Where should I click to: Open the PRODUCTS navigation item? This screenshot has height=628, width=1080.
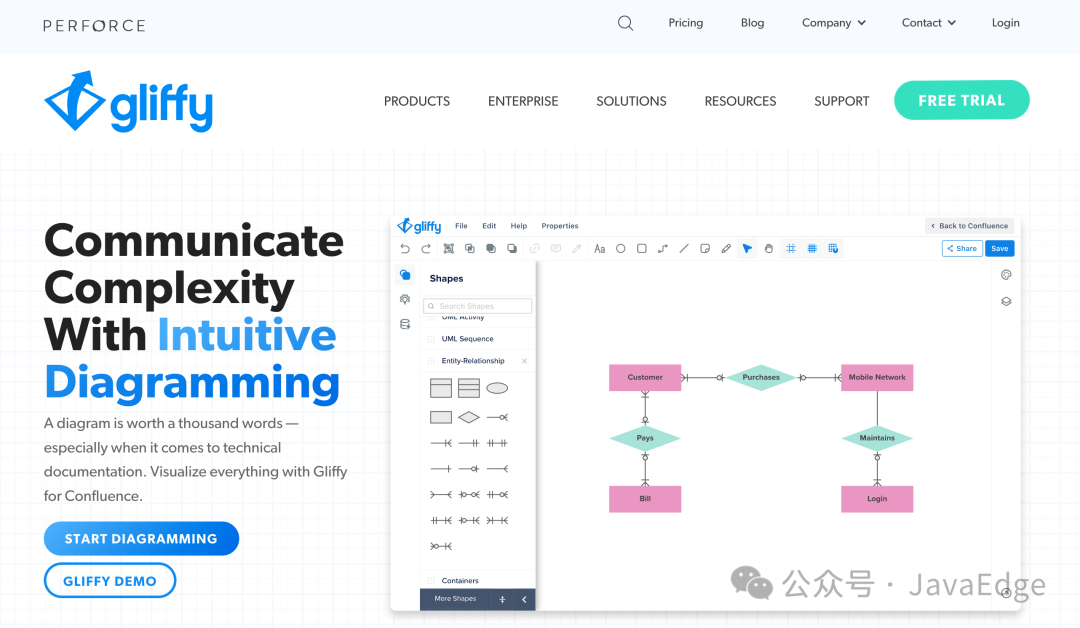(417, 101)
